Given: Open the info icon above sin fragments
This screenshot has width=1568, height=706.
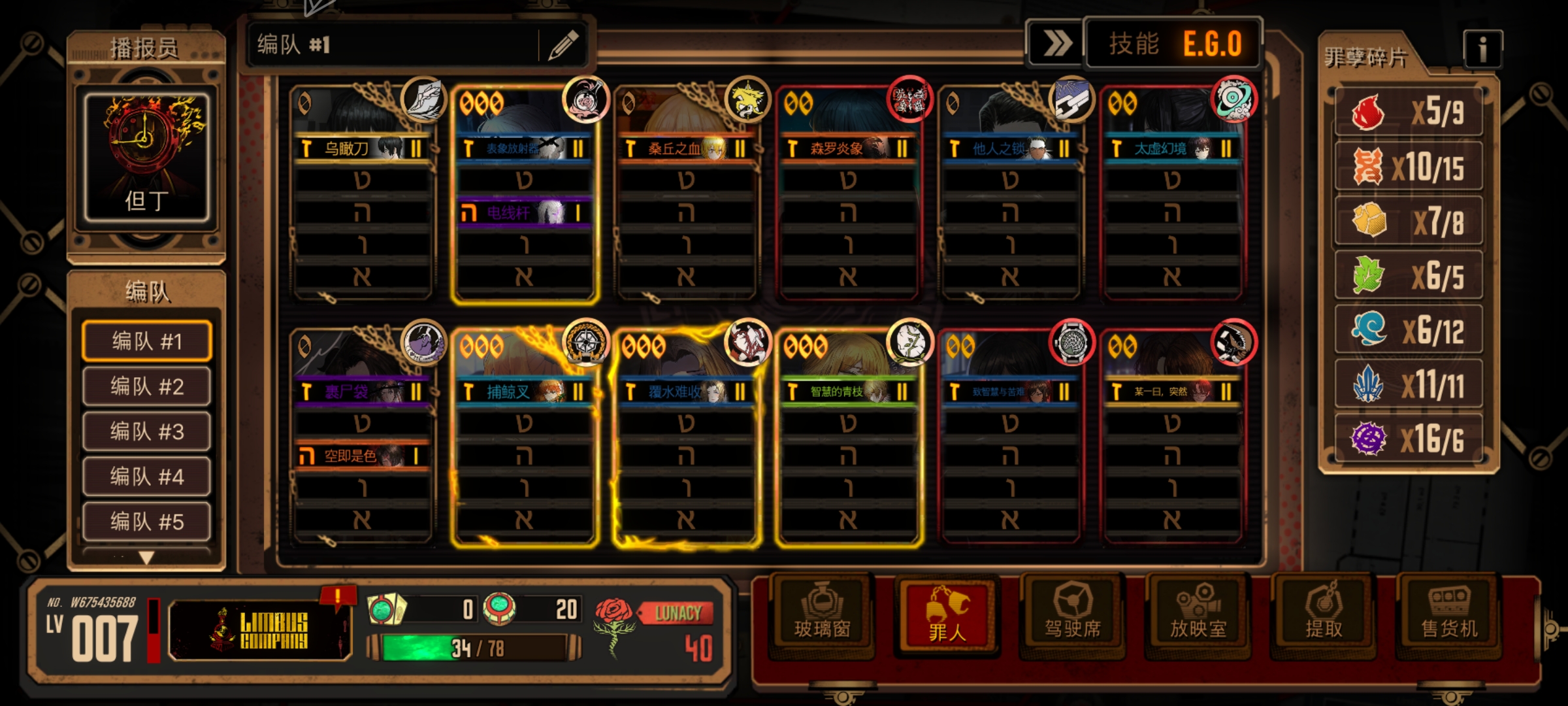Looking at the screenshot, I should (1482, 49).
